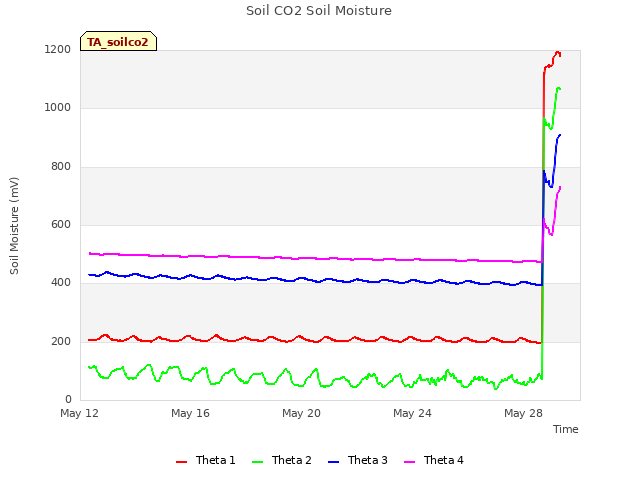Viewport: 640px width, 480px height.
Task: Click the 800 y-axis tick label
Action: (61, 167)
